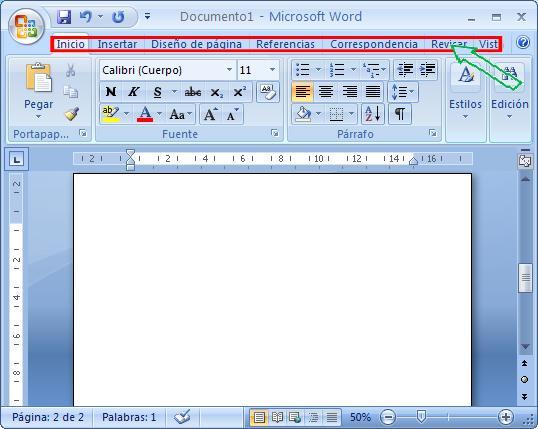Viewport: 538px width, 429px height.
Task: Undo the last action
Action: (85, 16)
